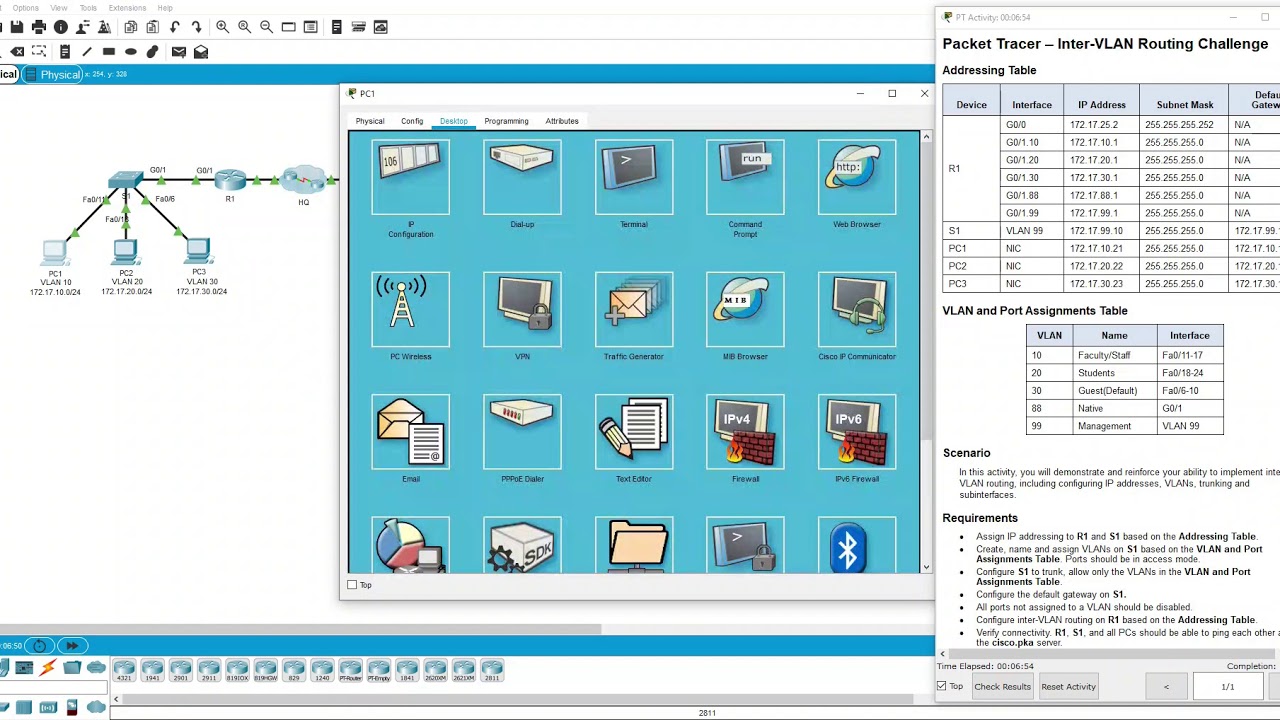Click the Redo arrow icon
Image resolution: width=1280 pixels, height=720 pixels.
click(x=196, y=27)
